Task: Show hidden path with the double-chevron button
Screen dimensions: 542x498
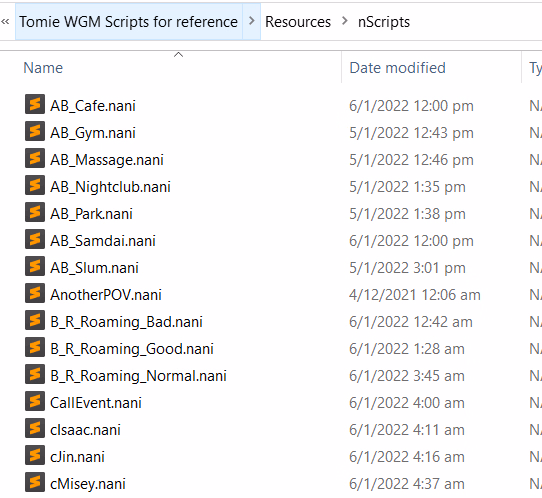Action: 5,22
